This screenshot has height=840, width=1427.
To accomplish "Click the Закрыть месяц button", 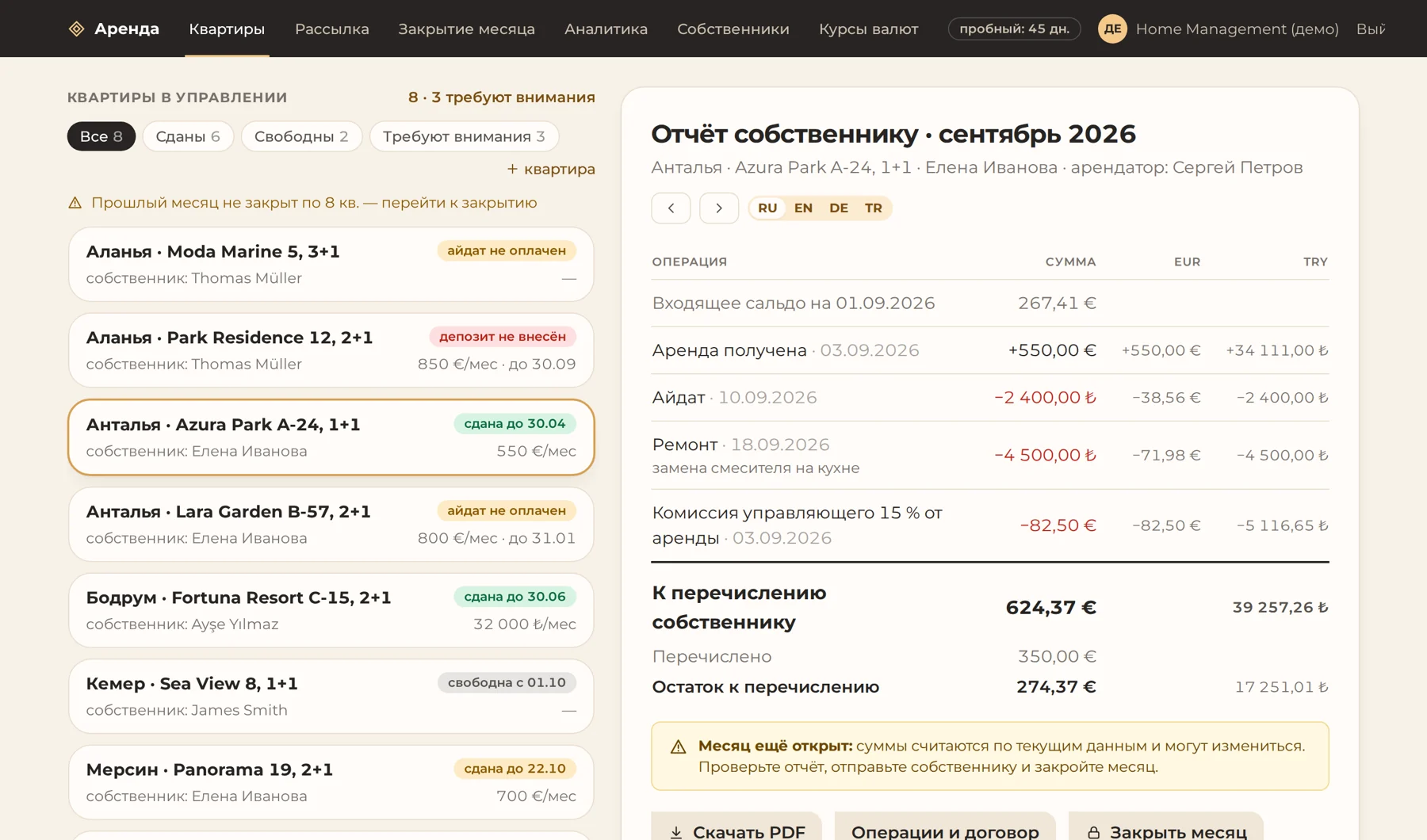I will pos(1165,826).
